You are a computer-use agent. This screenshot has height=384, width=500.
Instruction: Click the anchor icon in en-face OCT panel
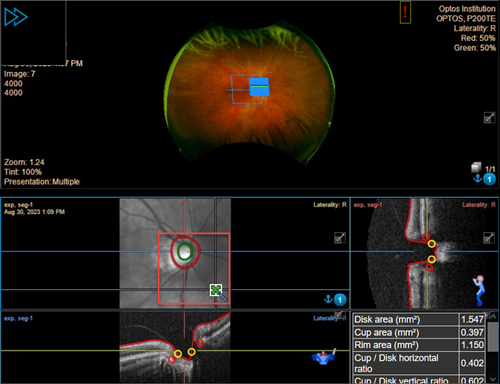point(328,299)
